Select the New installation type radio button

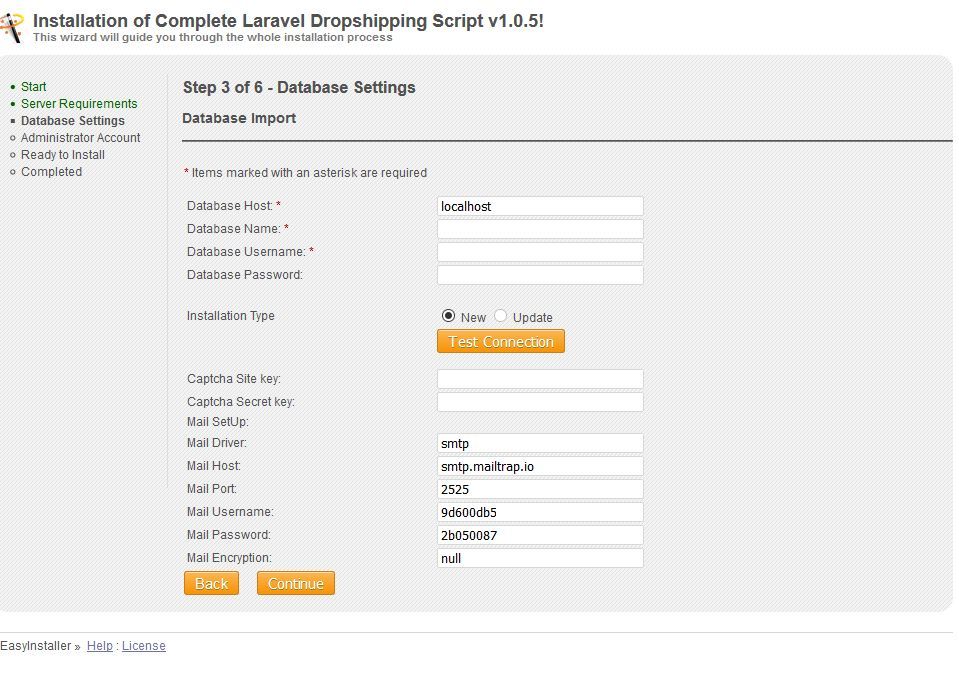[448, 316]
